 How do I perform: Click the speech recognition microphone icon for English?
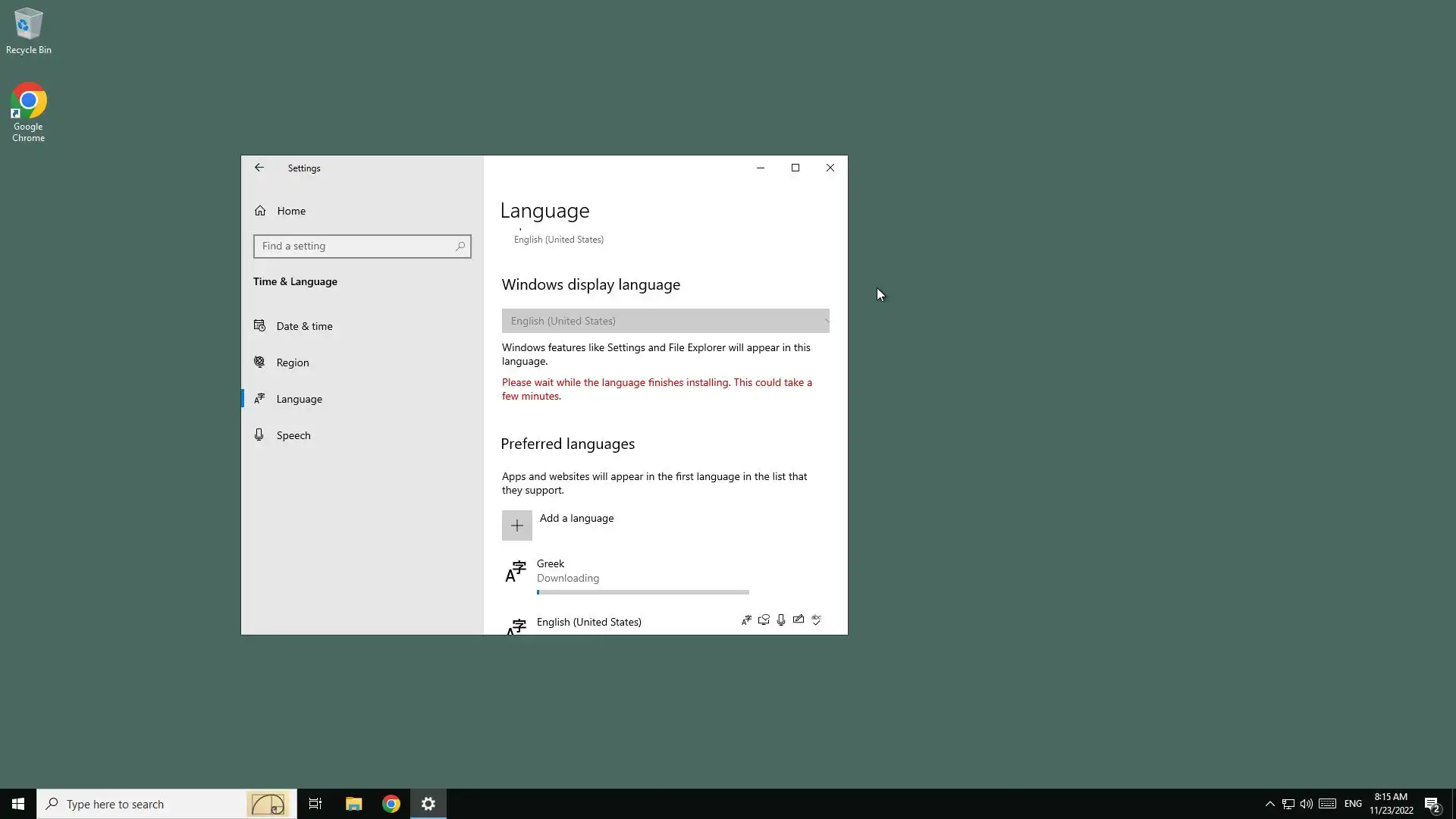[x=781, y=620]
